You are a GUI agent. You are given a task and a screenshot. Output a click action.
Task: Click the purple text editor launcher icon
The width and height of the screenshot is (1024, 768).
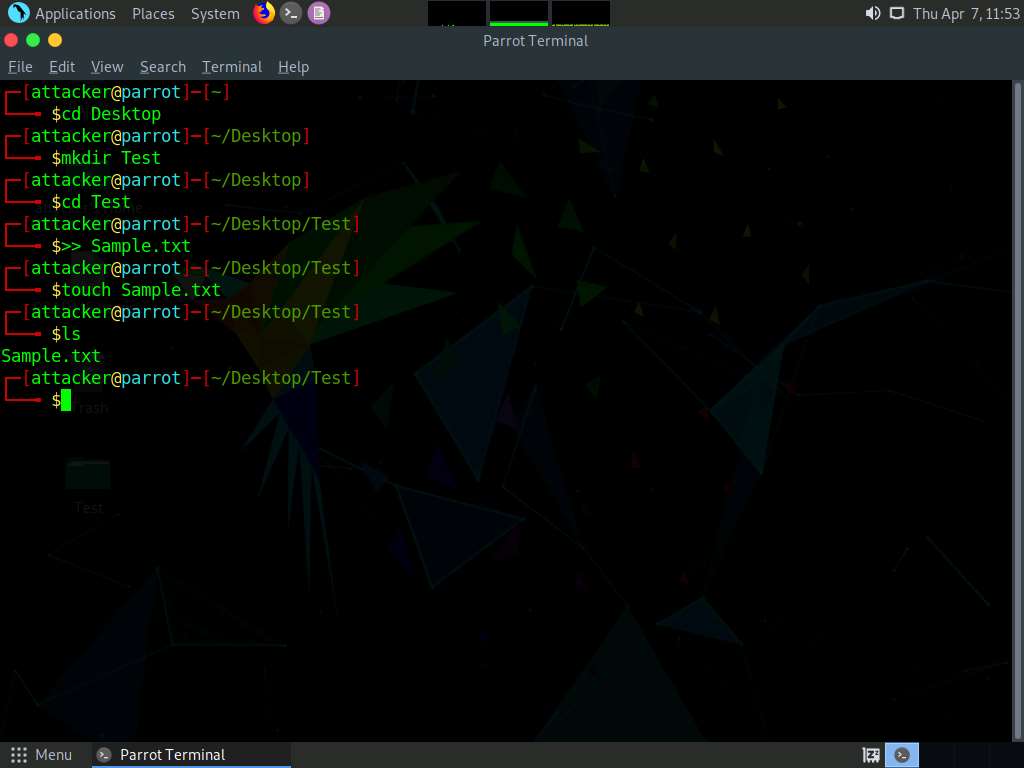pyautogui.click(x=318, y=13)
